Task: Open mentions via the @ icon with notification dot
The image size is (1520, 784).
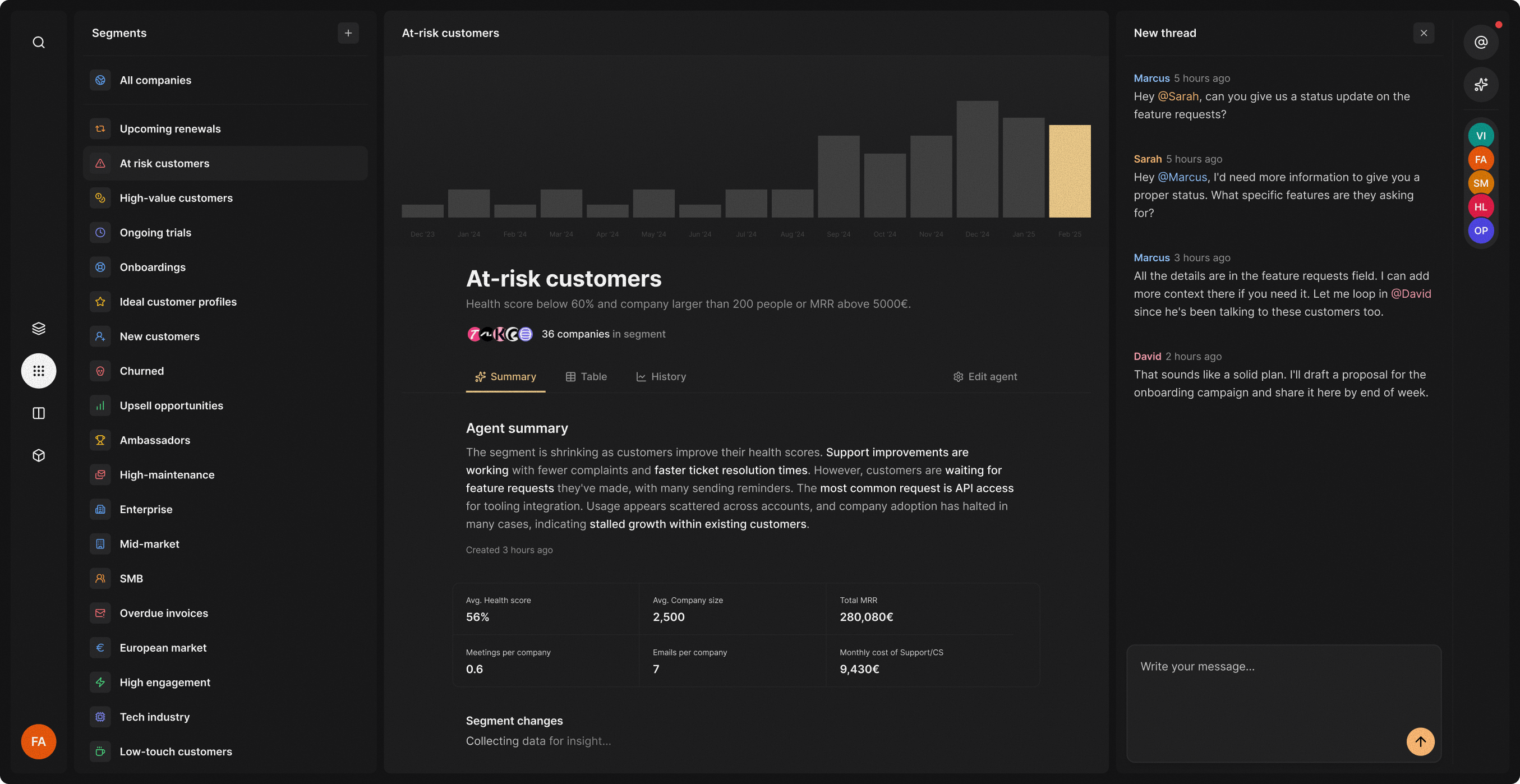Action: [1481, 42]
